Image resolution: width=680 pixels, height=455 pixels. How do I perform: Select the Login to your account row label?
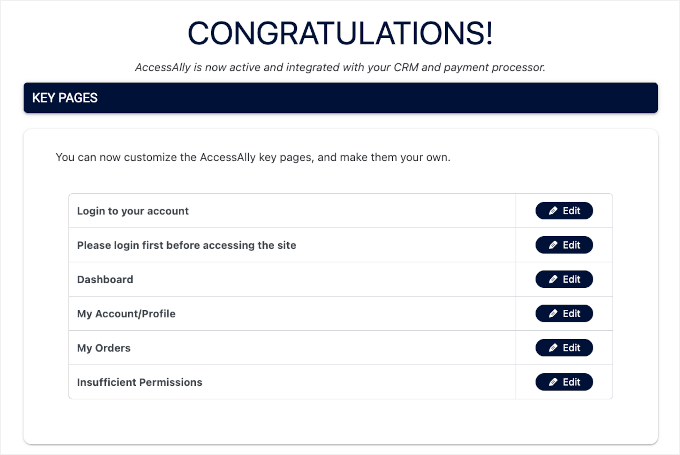coord(133,211)
